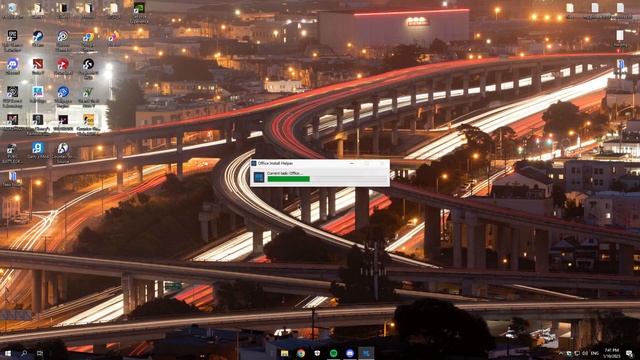Open the Recycle Bin desktop icon
Viewport: 640px width, 360px height.
coord(12,11)
